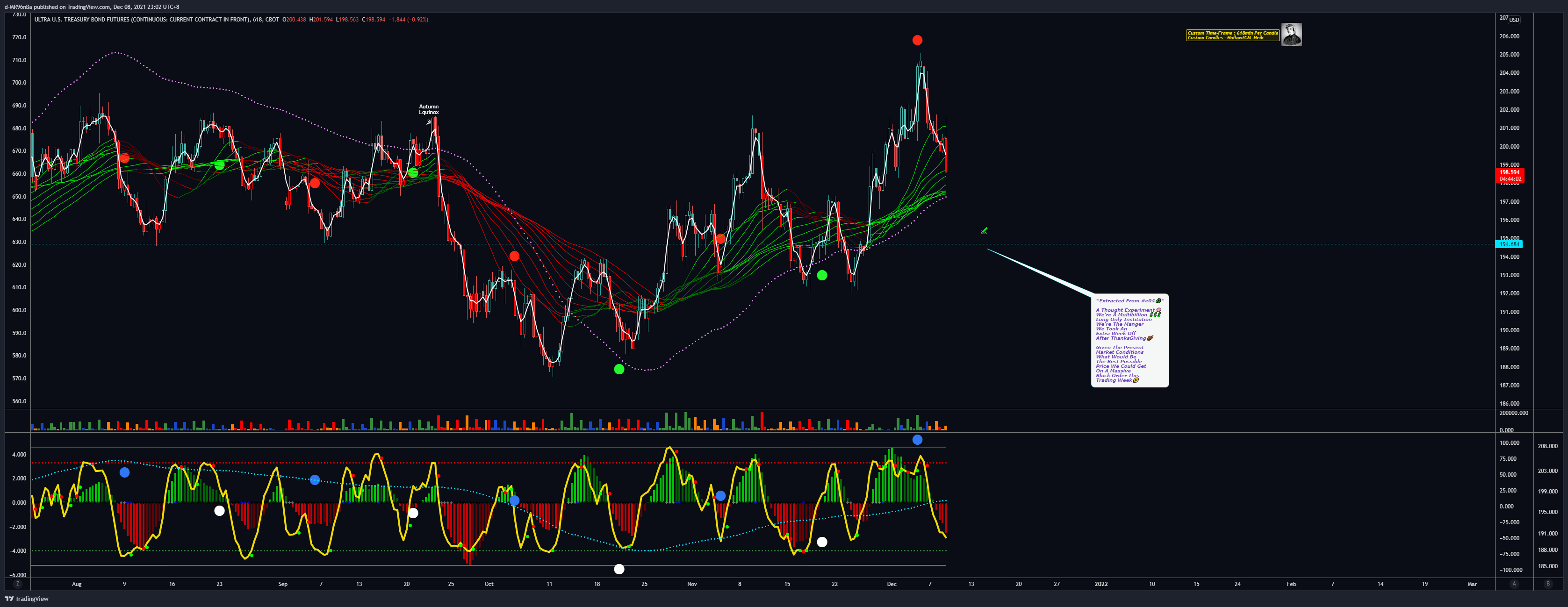Image resolution: width=1568 pixels, height=607 pixels.
Task: Click the cyan 194.684 price level label
Action: (x=1508, y=244)
